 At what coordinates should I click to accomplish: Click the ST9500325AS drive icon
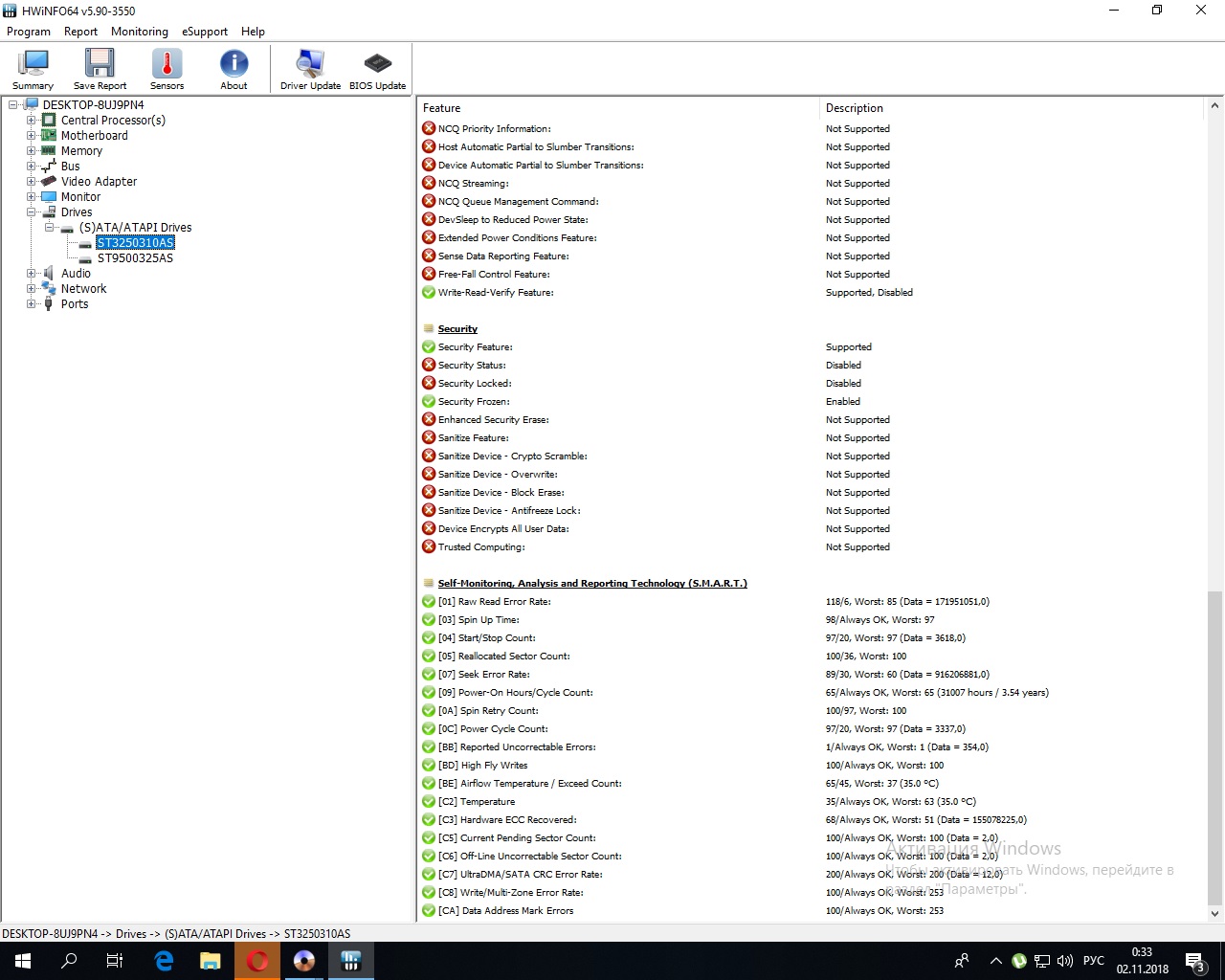point(85,258)
